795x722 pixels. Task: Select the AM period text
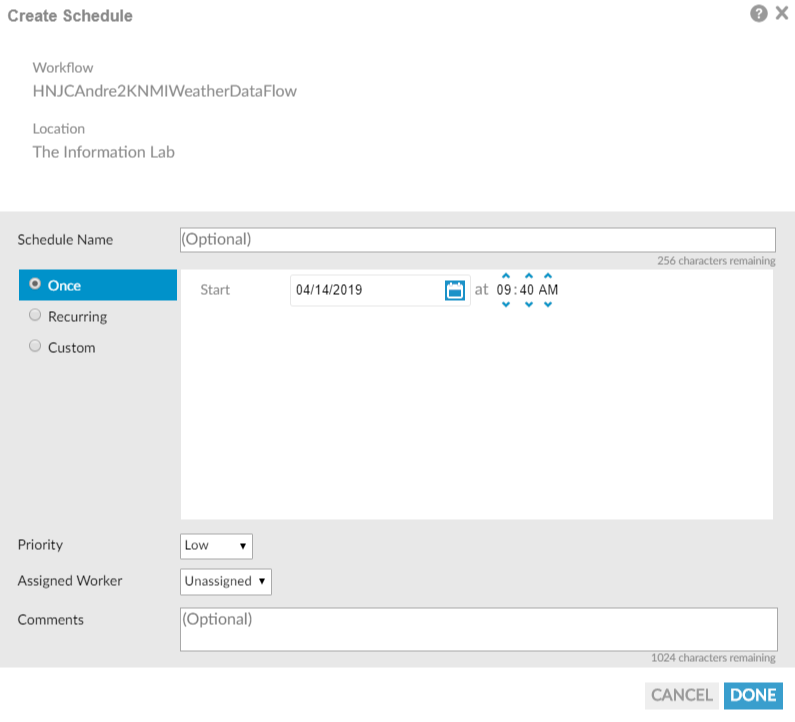coord(549,290)
